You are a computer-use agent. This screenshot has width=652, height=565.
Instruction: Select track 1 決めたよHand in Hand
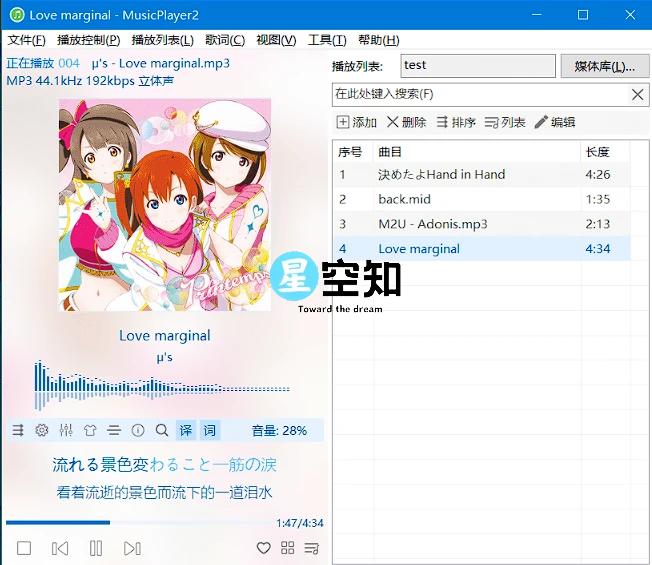click(482, 174)
